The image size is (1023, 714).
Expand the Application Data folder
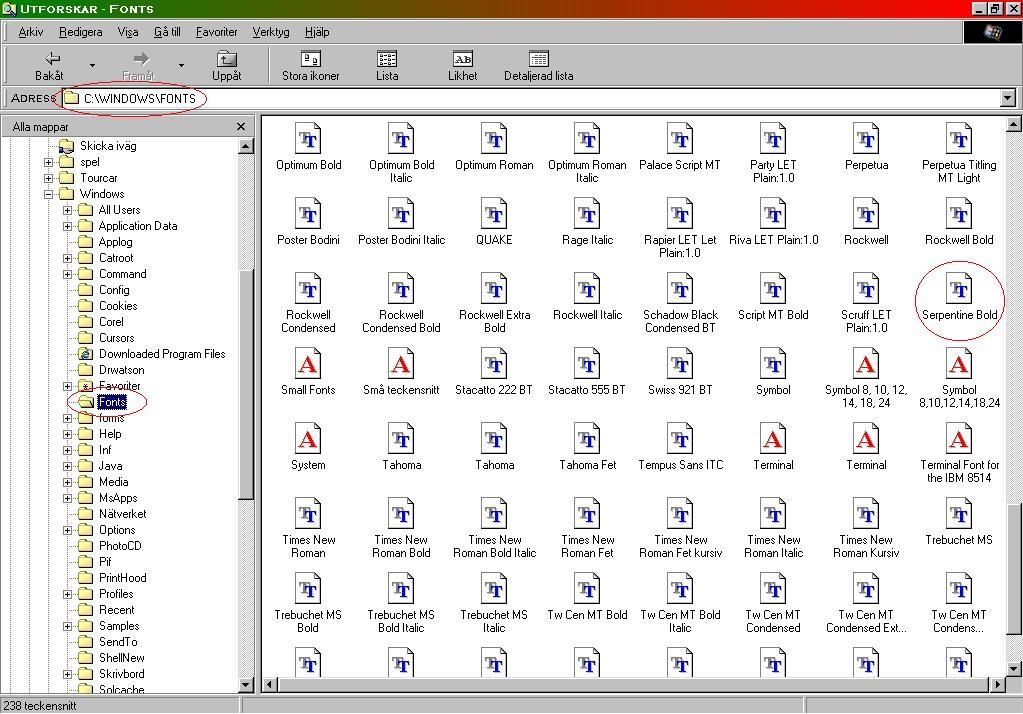pos(68,226)
